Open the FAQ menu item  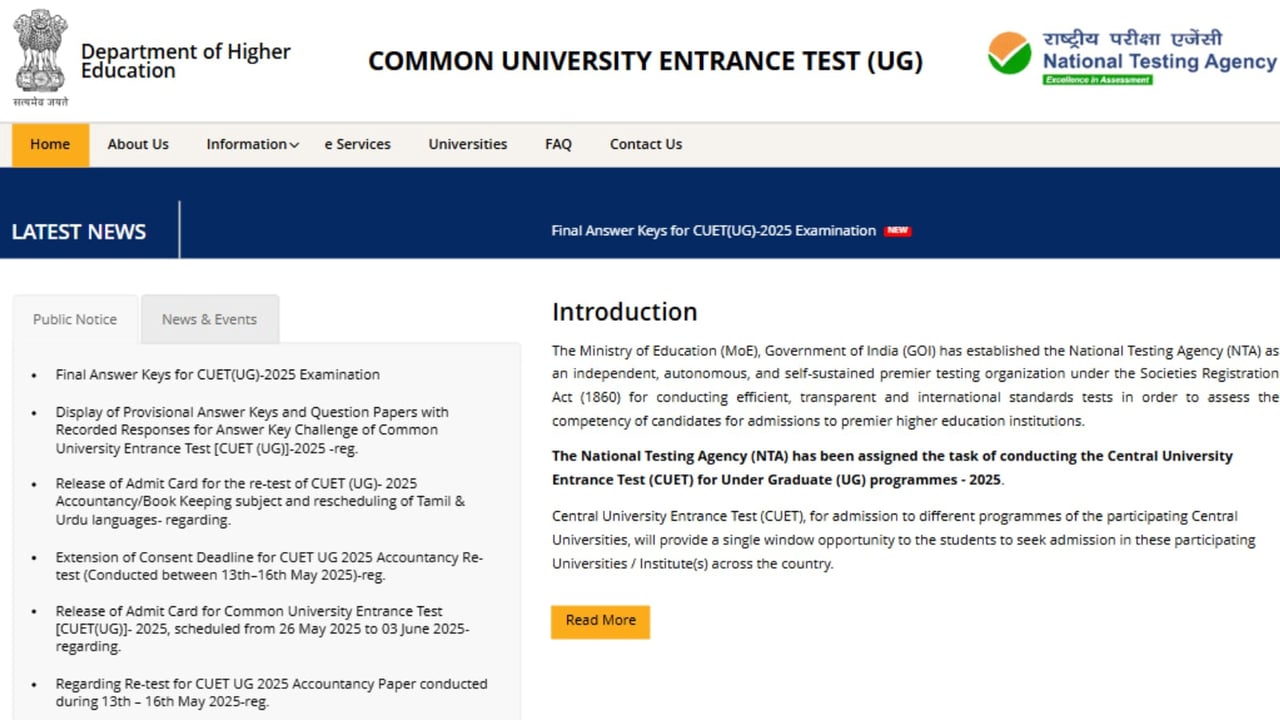point(558,145)
